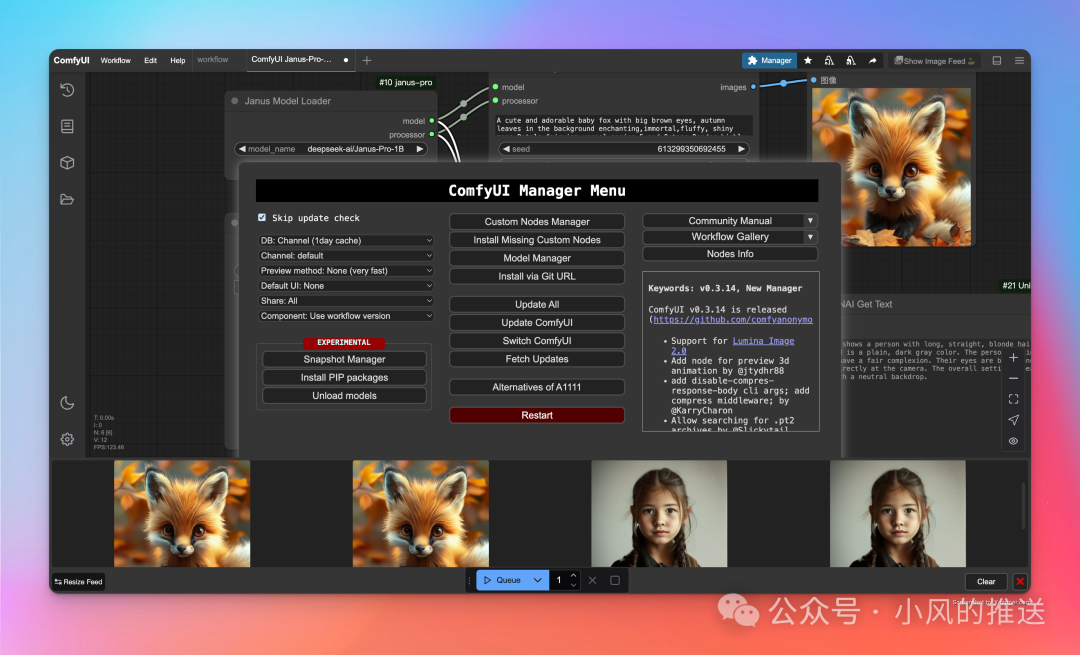Click the Show Image Feed button
Viewport: 1080px width, 655px height.
click(x=935, y=61)
